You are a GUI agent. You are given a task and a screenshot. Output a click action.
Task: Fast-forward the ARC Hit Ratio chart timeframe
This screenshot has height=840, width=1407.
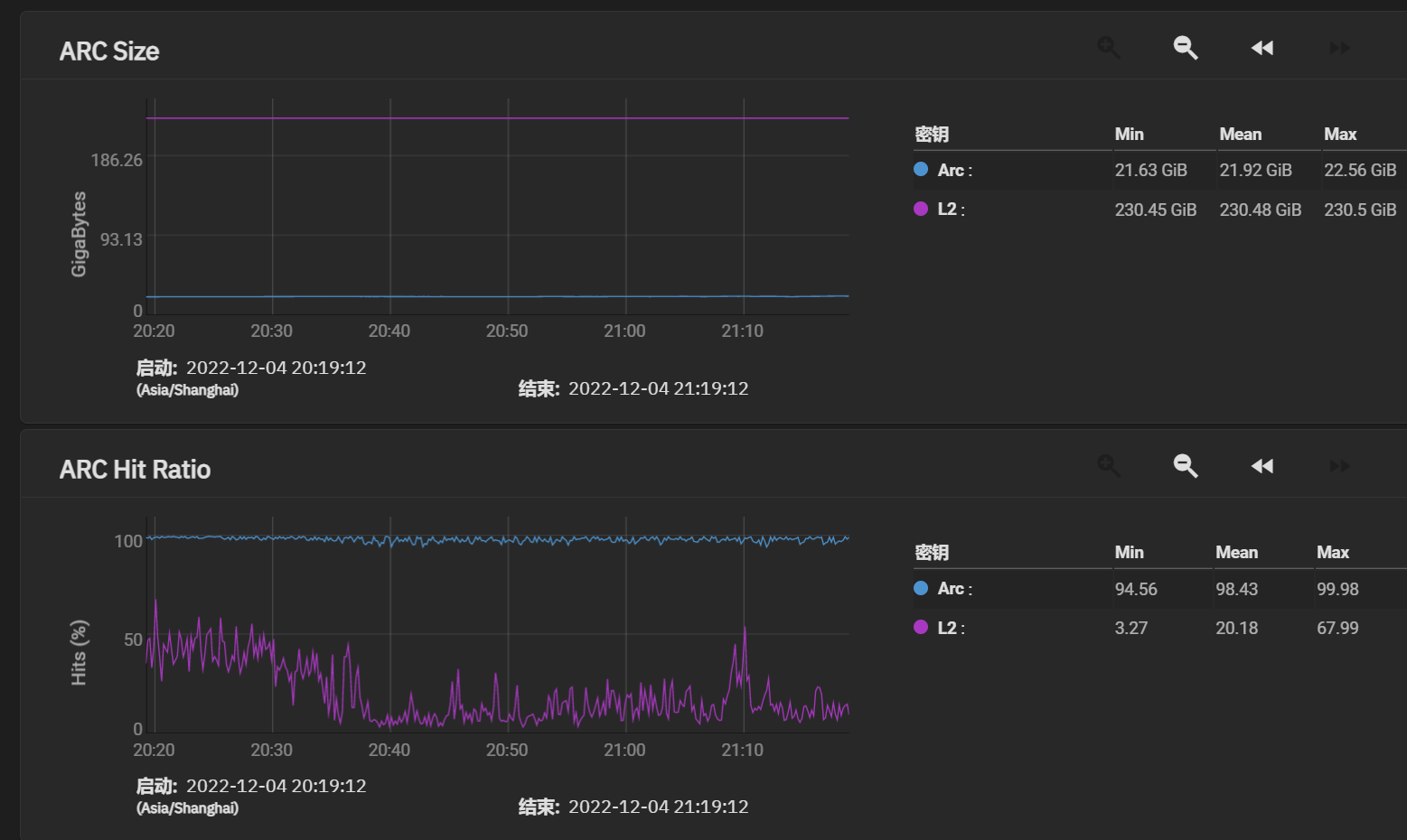[x=1339, y=466]
